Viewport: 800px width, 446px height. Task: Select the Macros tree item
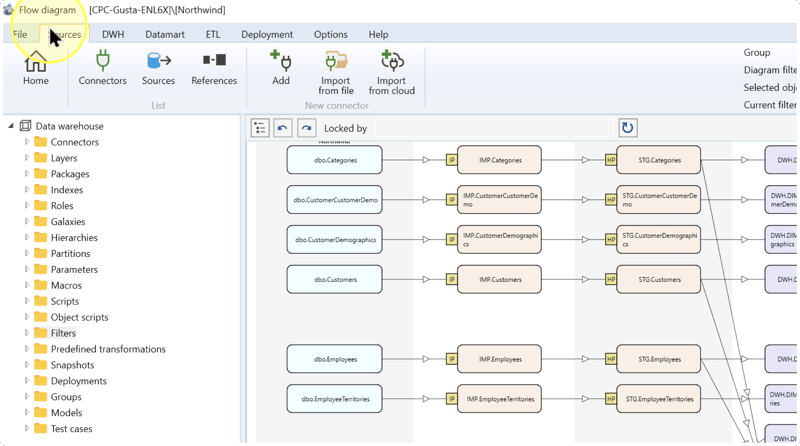coord(66,285)
